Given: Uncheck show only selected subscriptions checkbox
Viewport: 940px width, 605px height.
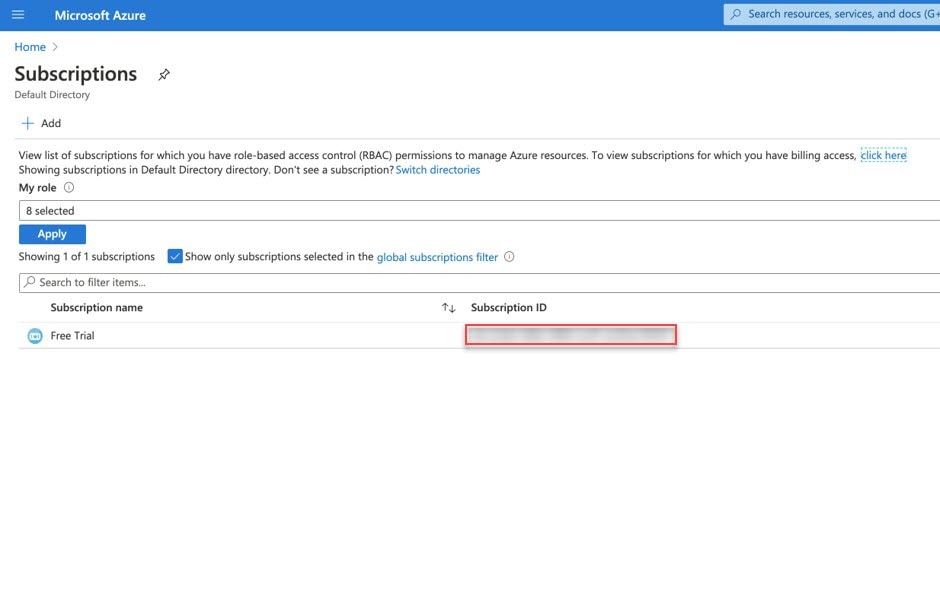Looking at the screenshot, I should (x=175, y=257).
